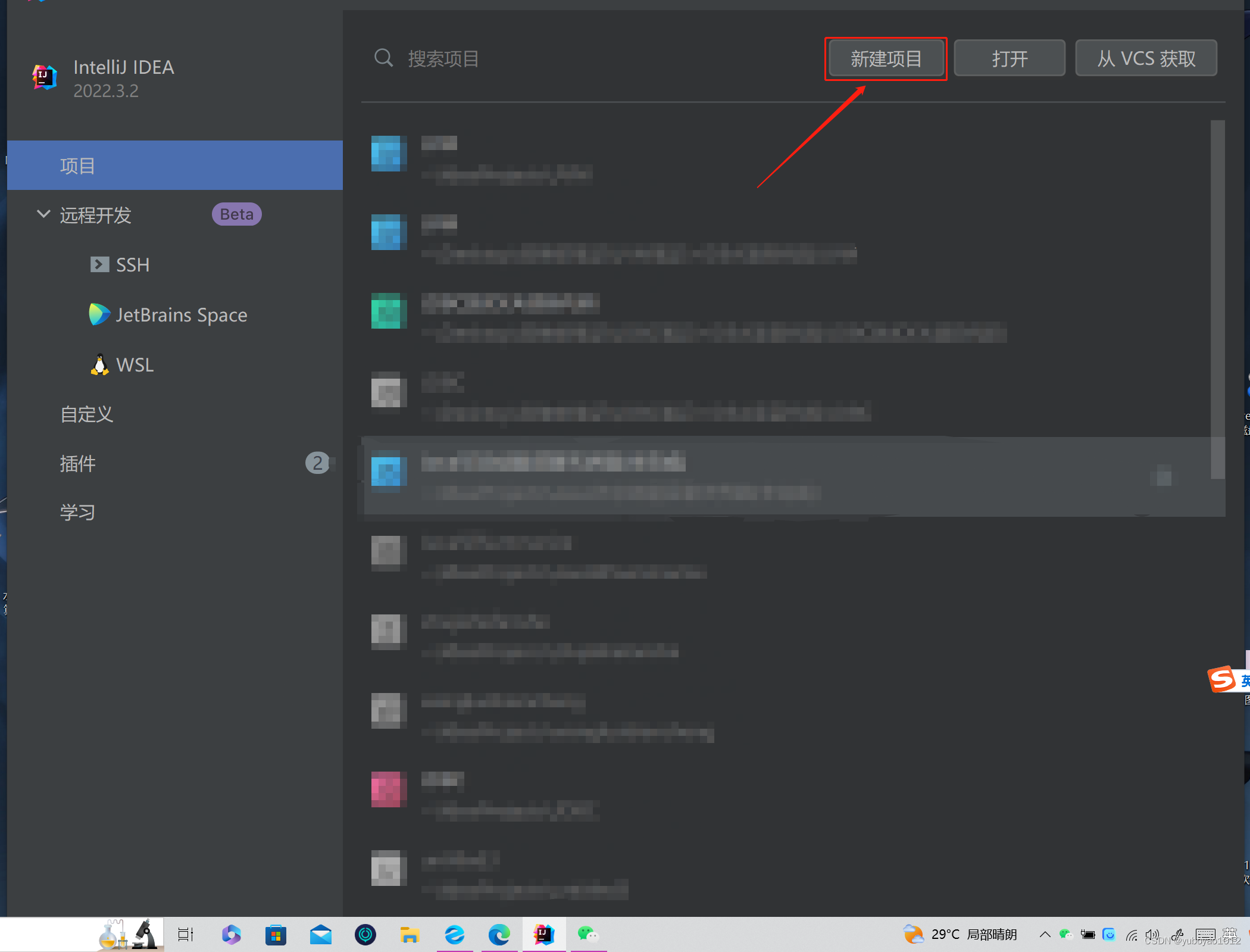Open the 插件 plugins tab

coord(78,463)
